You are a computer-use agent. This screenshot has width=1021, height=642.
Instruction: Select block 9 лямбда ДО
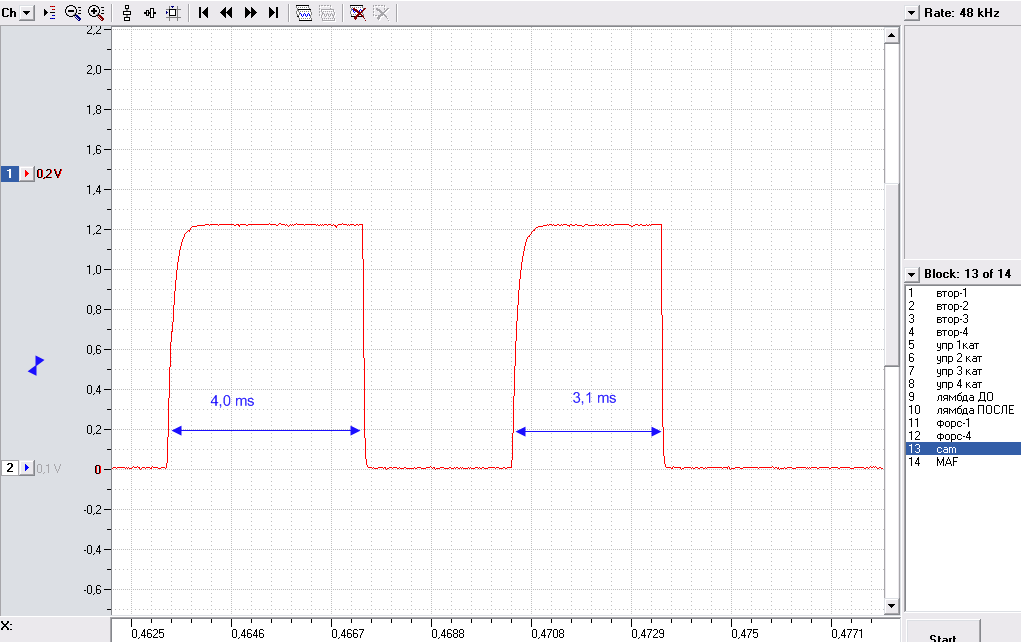coord(963,397)
